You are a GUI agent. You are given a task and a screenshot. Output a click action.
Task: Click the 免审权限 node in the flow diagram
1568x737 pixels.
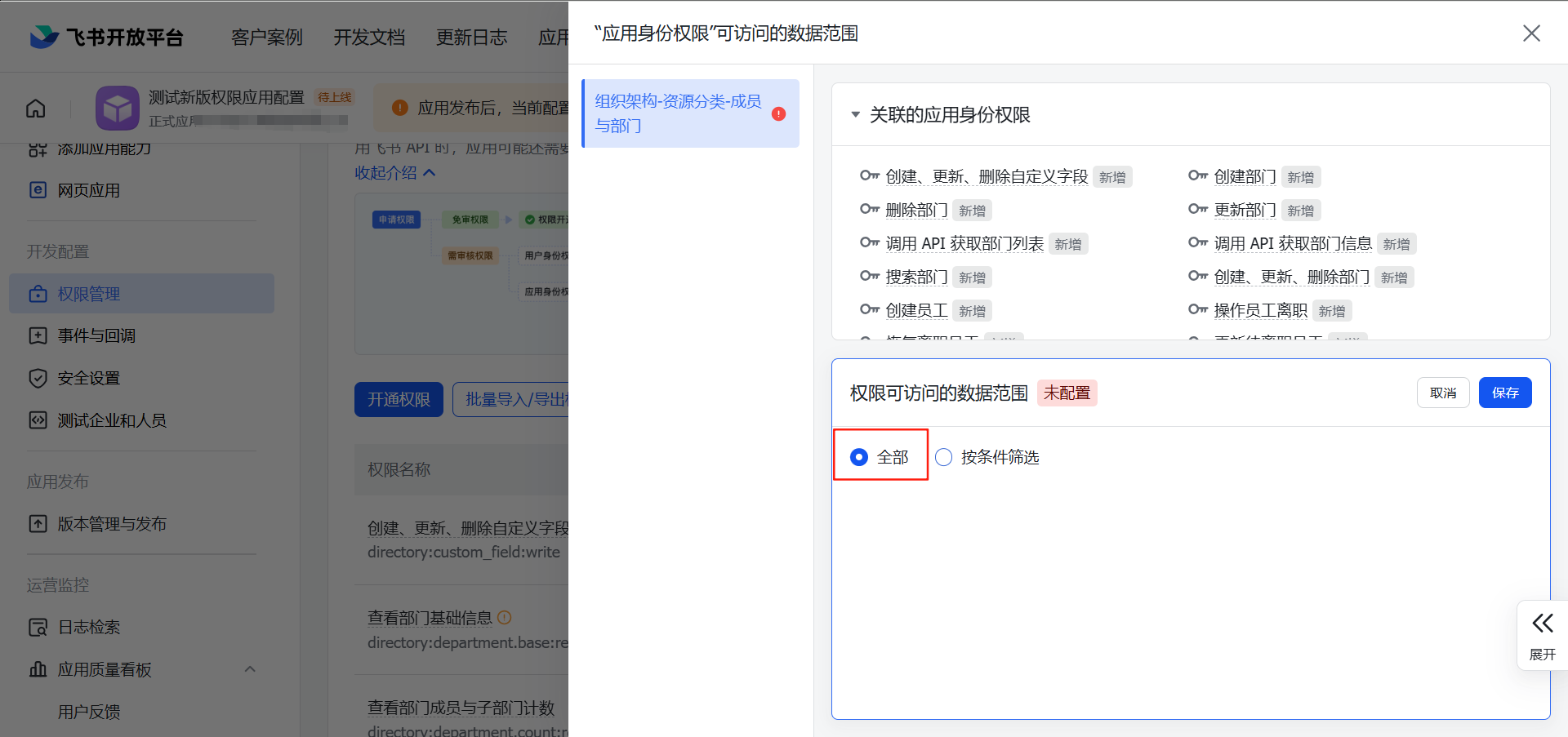[470, 220]
